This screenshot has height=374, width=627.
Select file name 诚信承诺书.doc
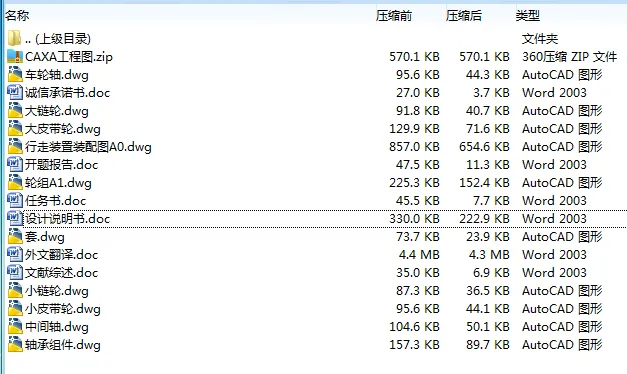(67, 93)
